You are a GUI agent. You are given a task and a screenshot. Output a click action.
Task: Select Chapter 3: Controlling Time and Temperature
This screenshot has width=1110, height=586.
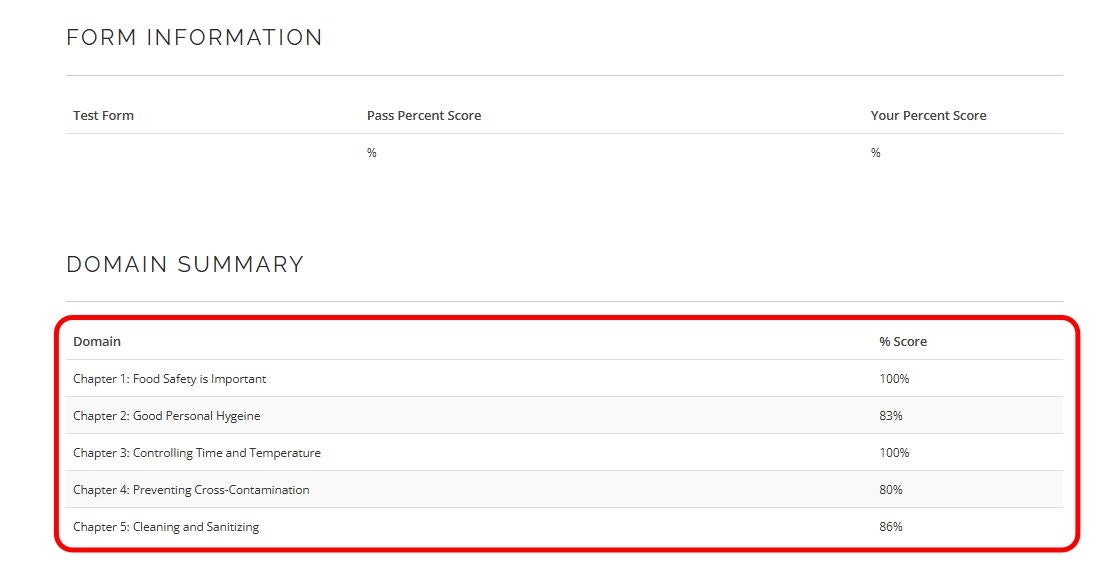coord(197,453)
